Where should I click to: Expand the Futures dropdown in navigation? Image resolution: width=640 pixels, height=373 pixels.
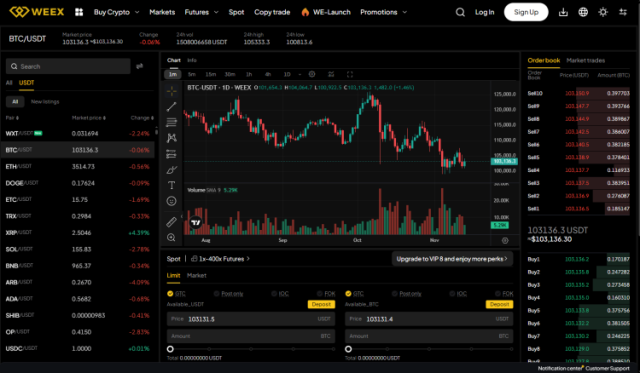(202, 12)
